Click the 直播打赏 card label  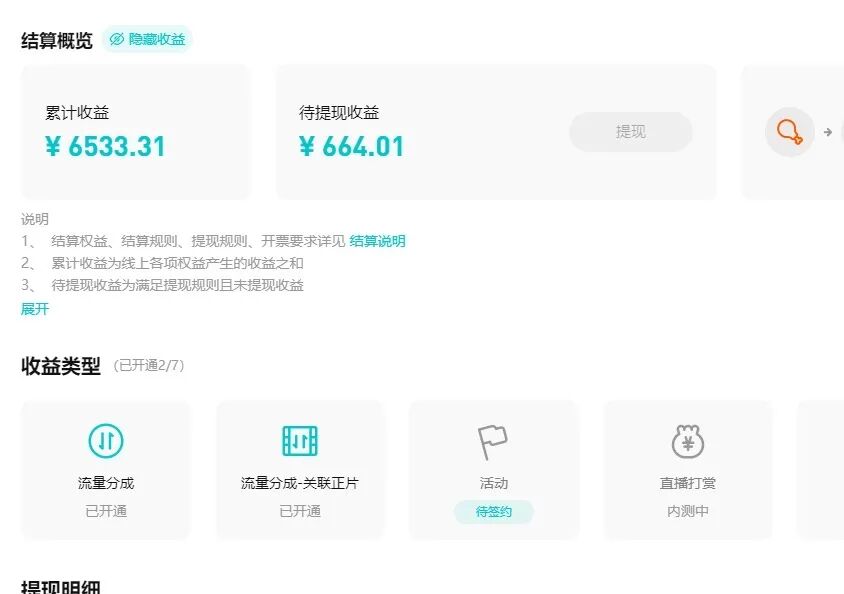[x=687, y=483]
